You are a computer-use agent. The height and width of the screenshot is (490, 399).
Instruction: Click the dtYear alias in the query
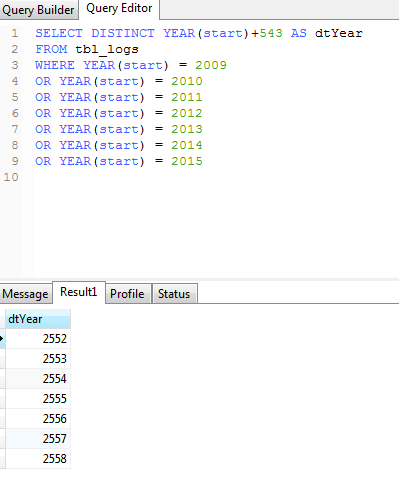339,33
